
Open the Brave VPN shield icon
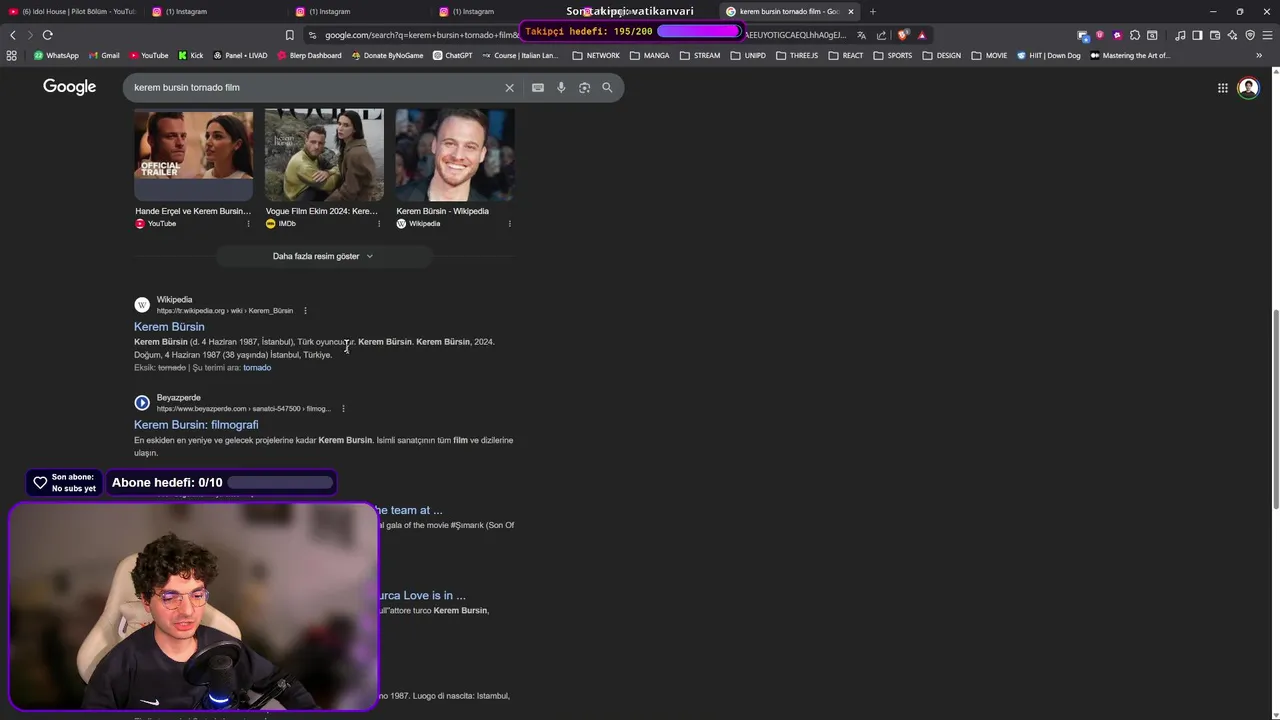coord(1250,35)
